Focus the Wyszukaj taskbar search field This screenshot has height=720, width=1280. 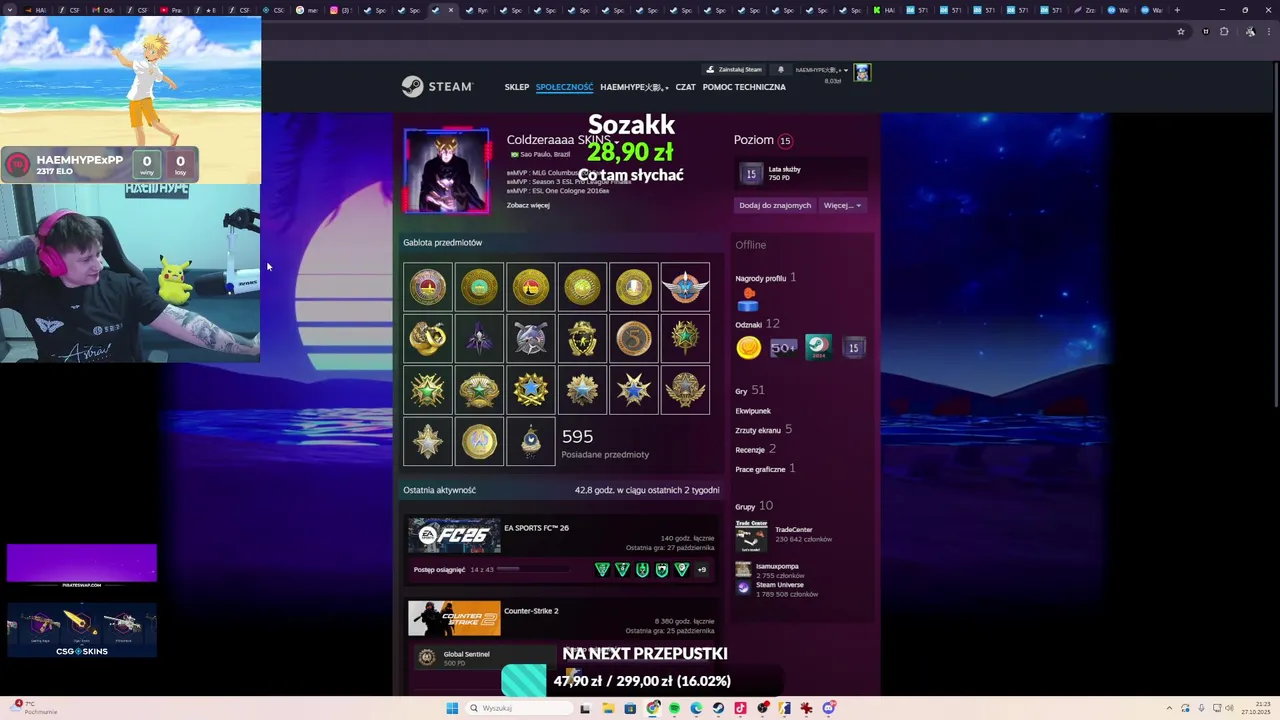(518, 708)
